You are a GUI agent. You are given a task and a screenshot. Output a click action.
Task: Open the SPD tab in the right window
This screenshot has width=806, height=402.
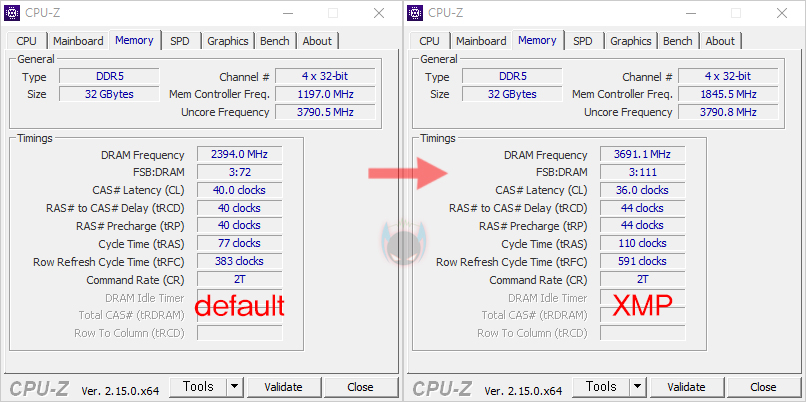(583, 41)
